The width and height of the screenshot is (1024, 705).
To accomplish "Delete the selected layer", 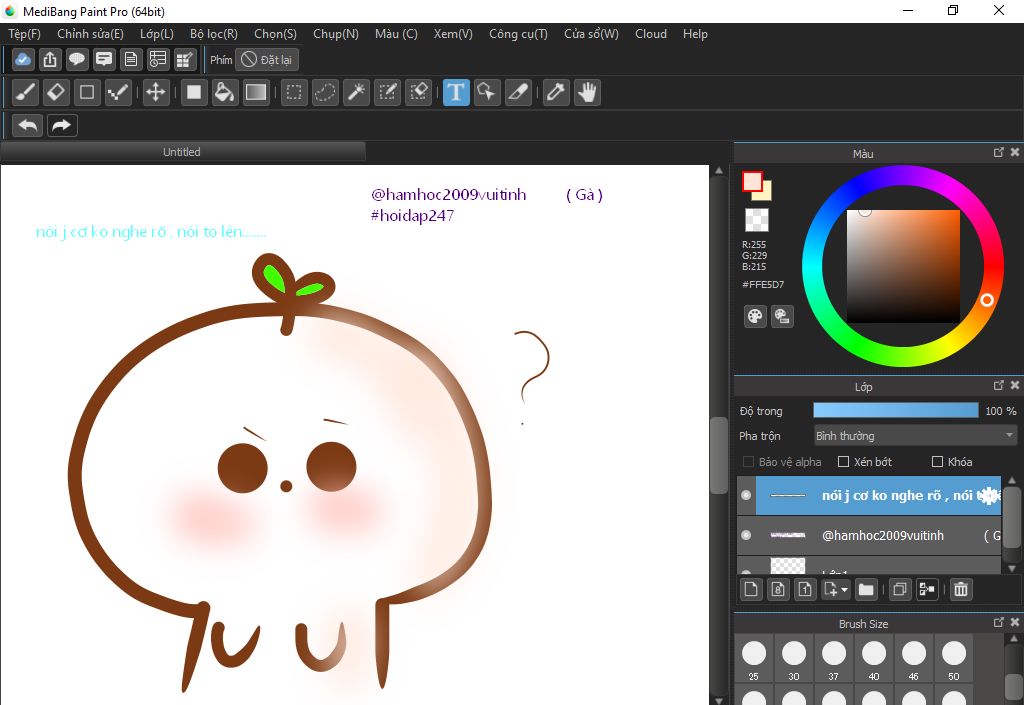I will click(961, 589).
